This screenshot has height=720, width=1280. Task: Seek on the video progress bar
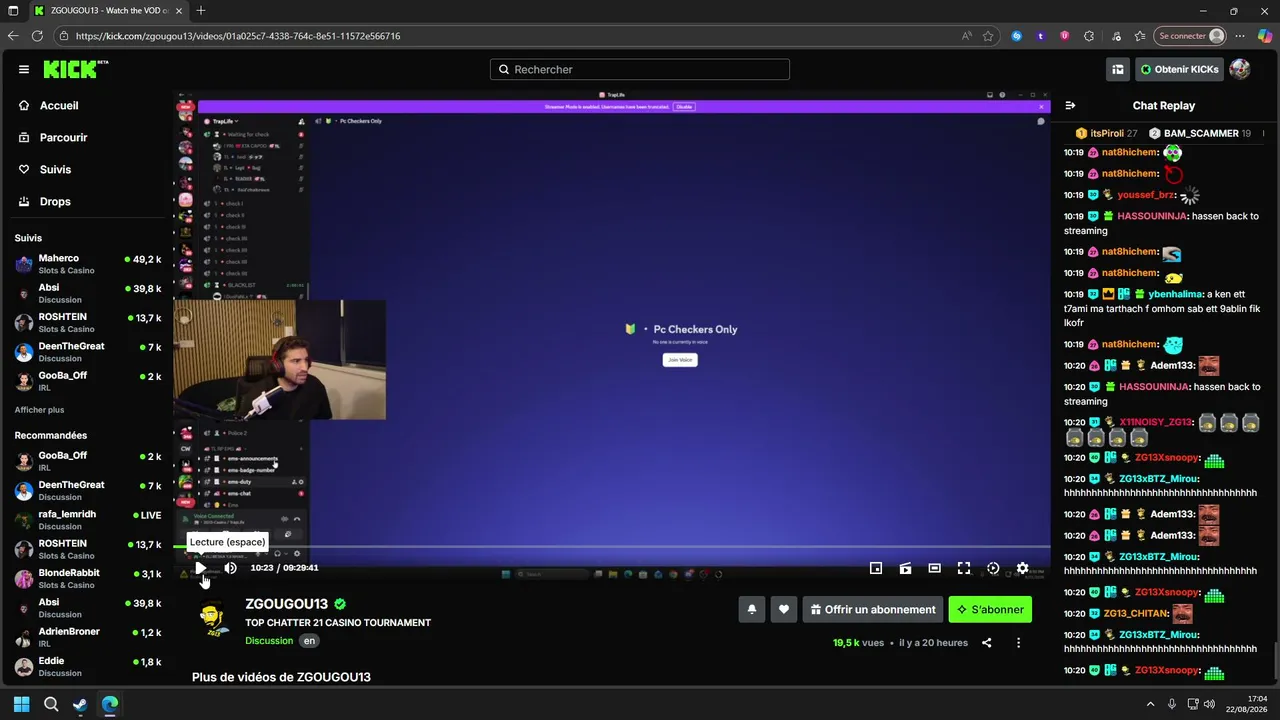tap(612, 547)
